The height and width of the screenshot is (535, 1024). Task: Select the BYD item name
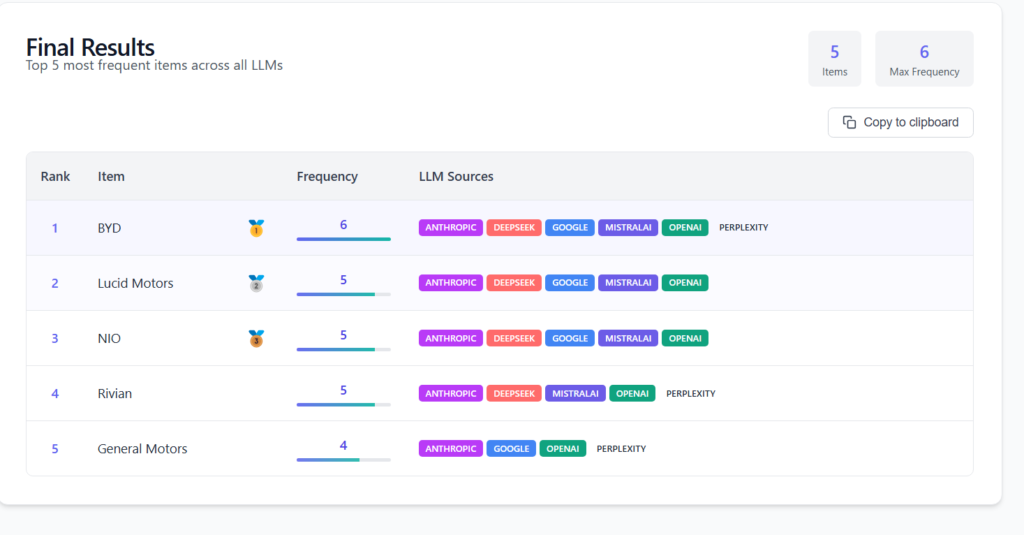click(109, 228)
